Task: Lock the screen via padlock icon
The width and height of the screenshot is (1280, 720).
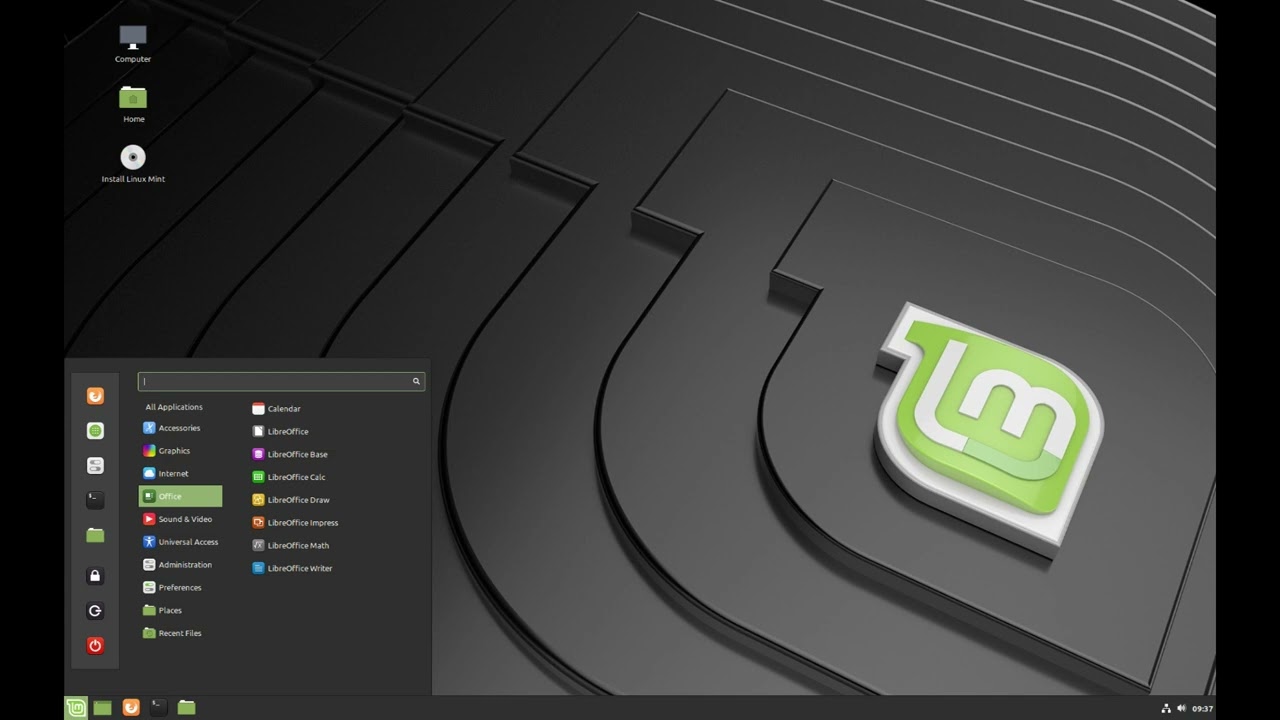Action: [x=95, y=576]
